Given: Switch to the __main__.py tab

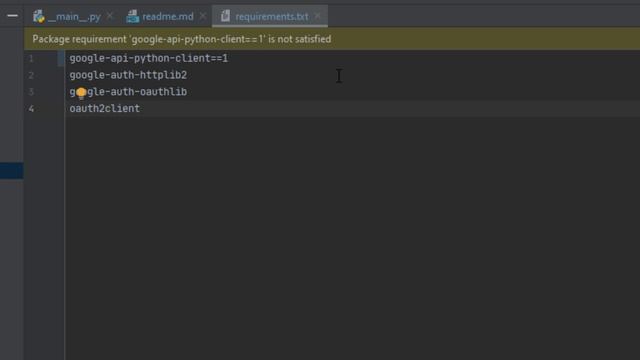Looking at the screenshot, I should click(74, 17).
